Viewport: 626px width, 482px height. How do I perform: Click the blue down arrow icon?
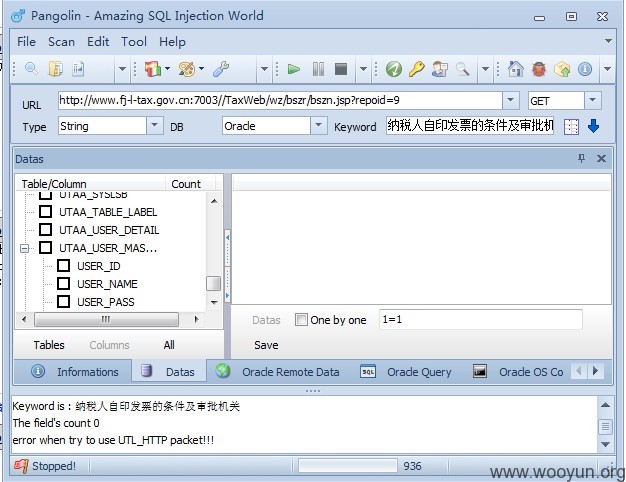594,126
